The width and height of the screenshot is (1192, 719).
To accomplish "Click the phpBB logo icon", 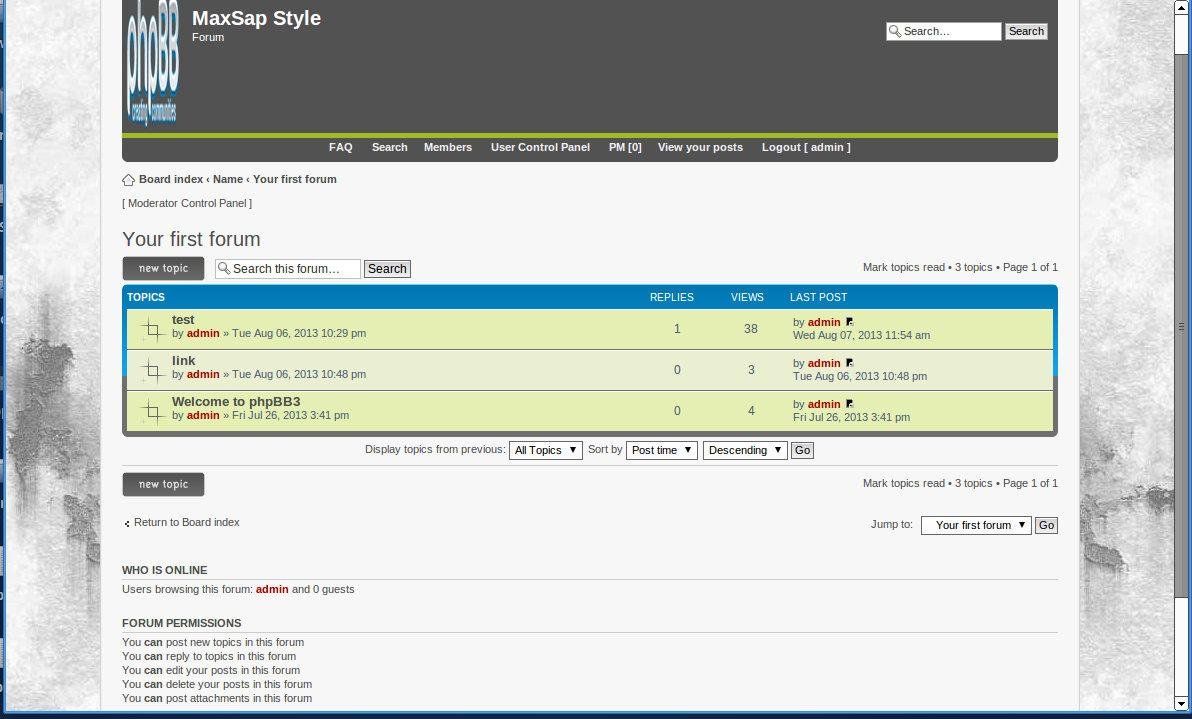I will (x=152, y=62).
